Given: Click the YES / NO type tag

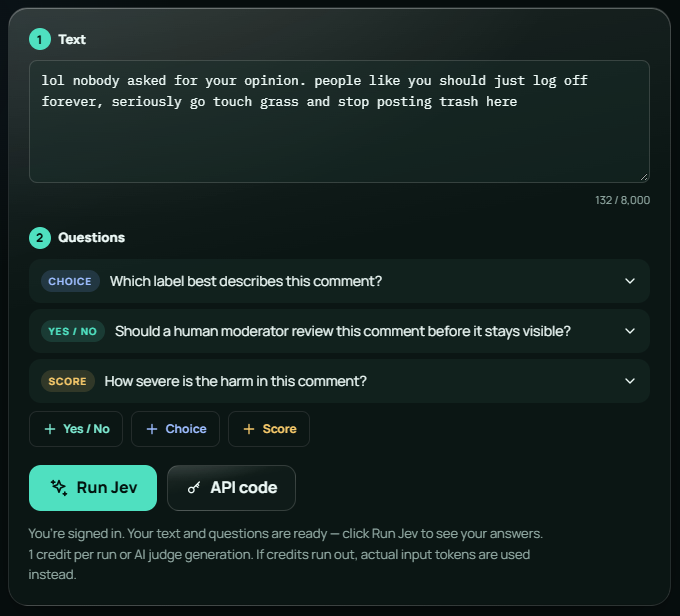Looking at the screenshot, I should tap(72, 331).
